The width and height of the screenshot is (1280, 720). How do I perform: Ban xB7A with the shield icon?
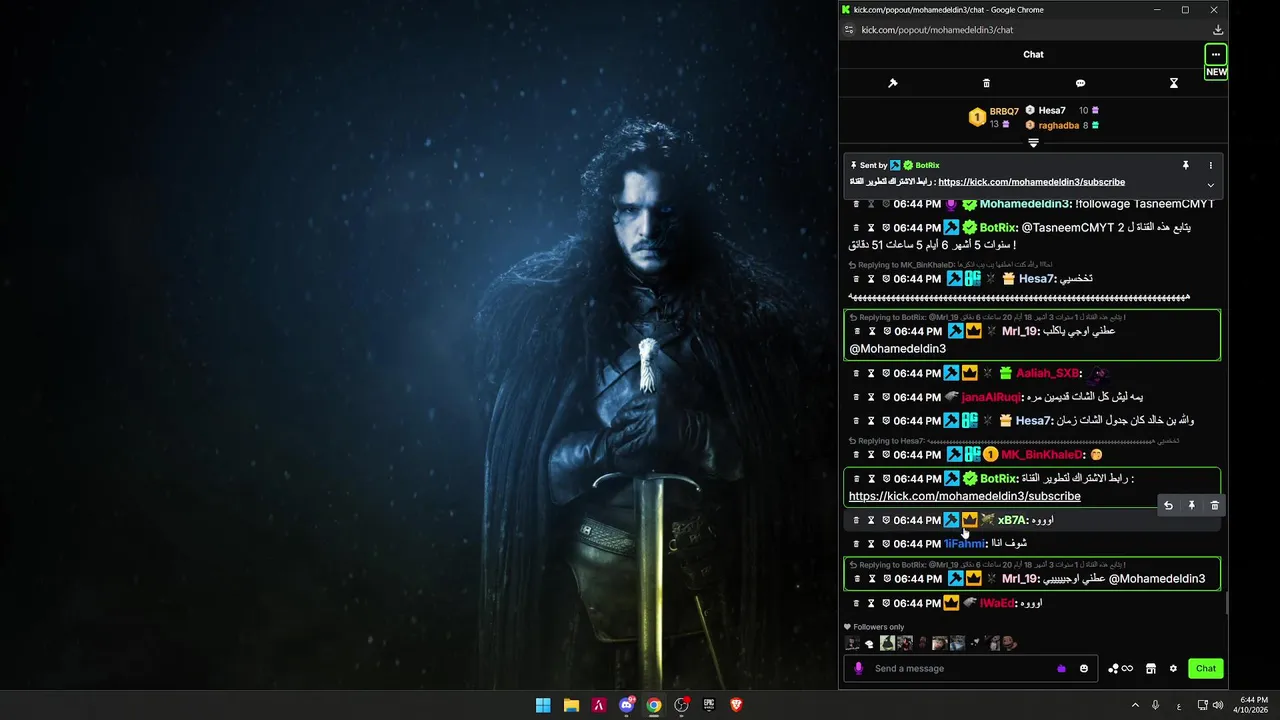(886, 520)
